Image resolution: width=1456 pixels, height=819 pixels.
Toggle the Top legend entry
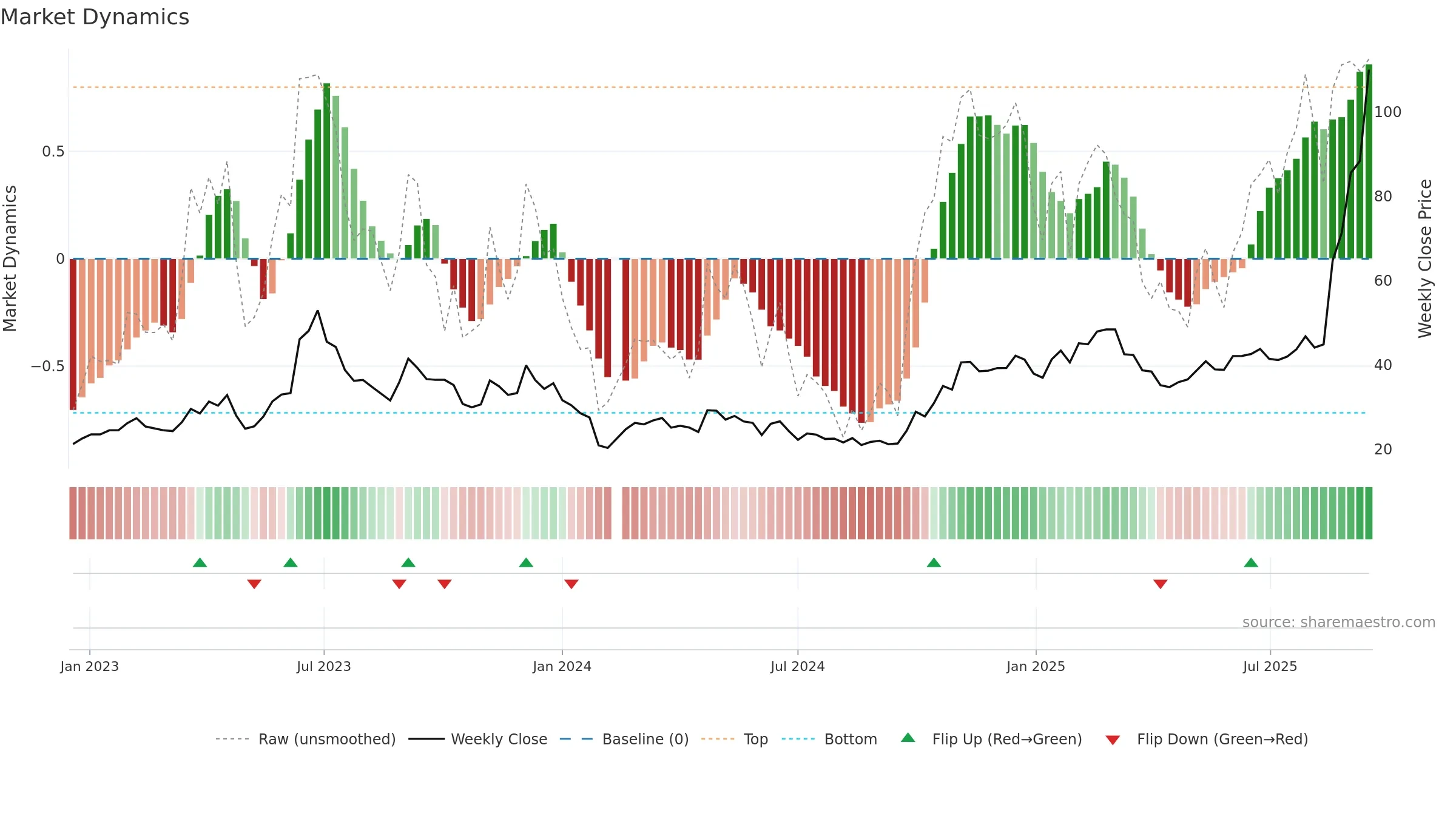[x=735, y=739]
